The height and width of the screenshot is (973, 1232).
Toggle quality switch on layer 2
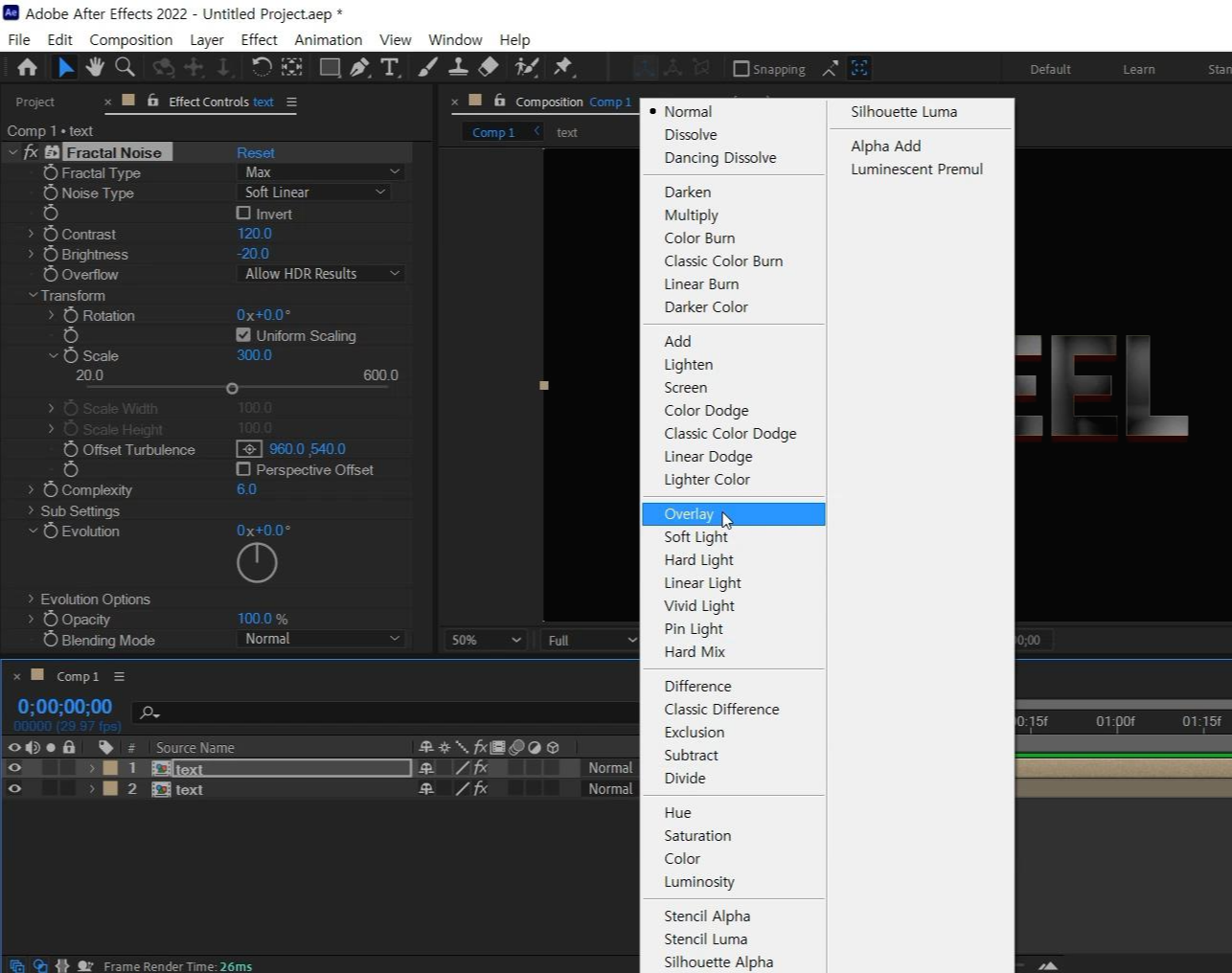pyautogui.click(x=463, y=789)
